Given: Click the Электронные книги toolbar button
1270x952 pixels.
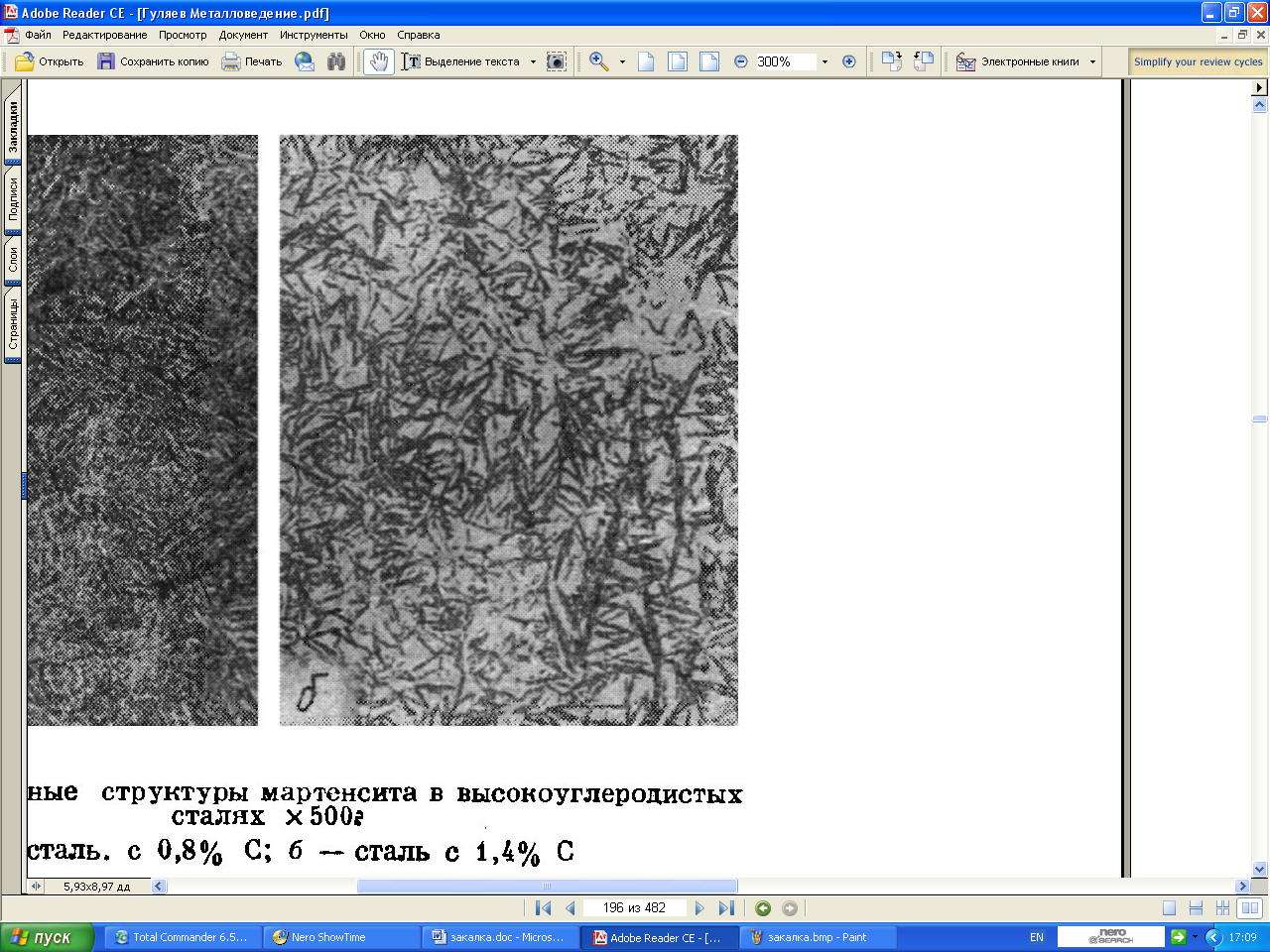Looking at the screenshot, I should (x=1018, y=61).
